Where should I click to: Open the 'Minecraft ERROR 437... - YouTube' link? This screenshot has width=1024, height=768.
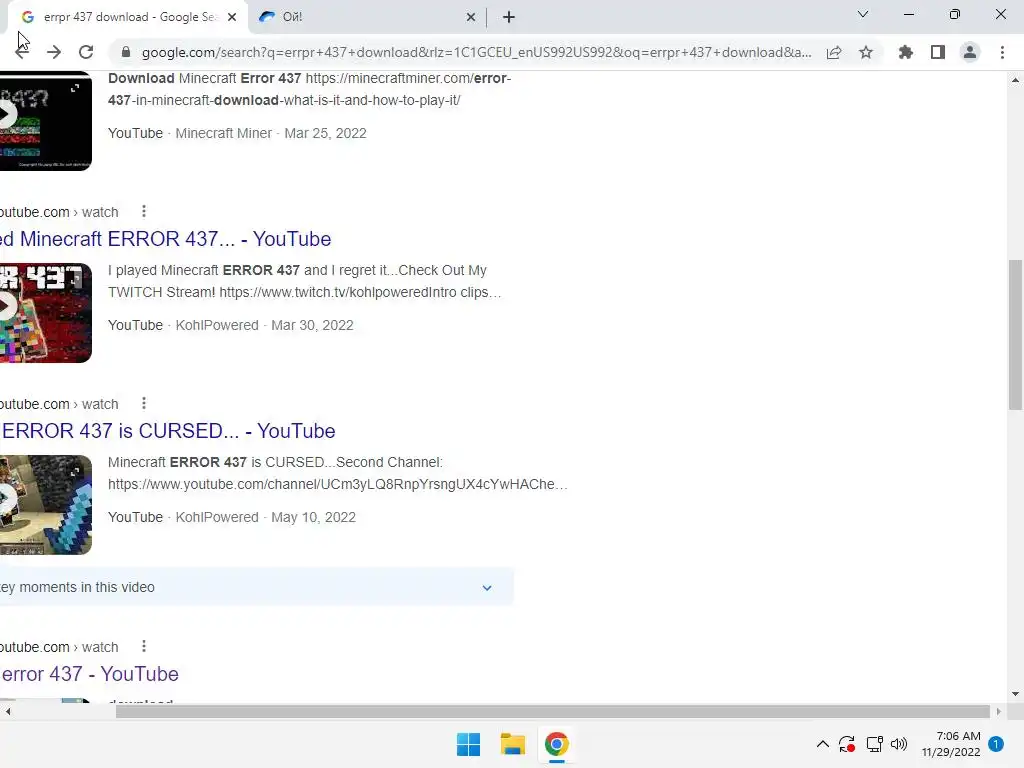tap(165, 239)
